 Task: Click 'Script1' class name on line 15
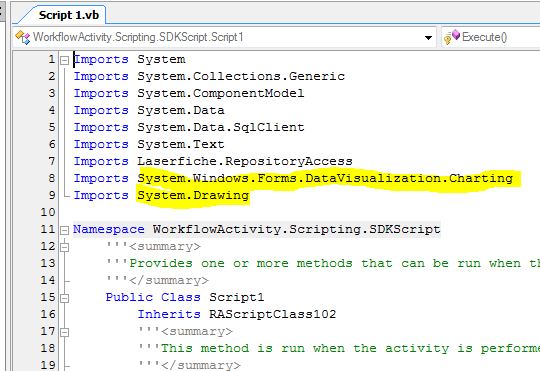(237, 297)
